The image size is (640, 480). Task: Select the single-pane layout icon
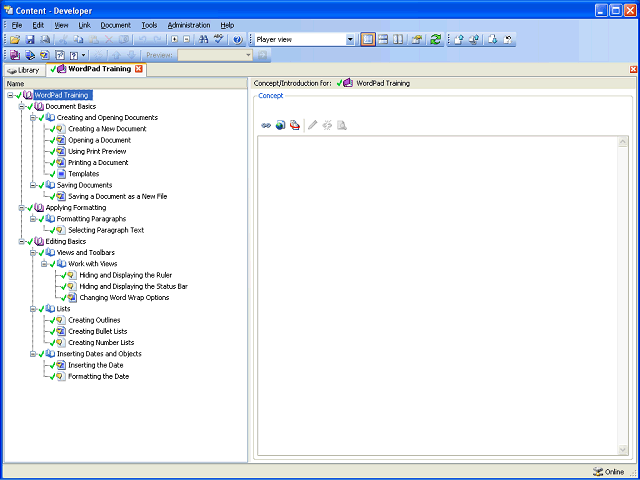(368, 40)
